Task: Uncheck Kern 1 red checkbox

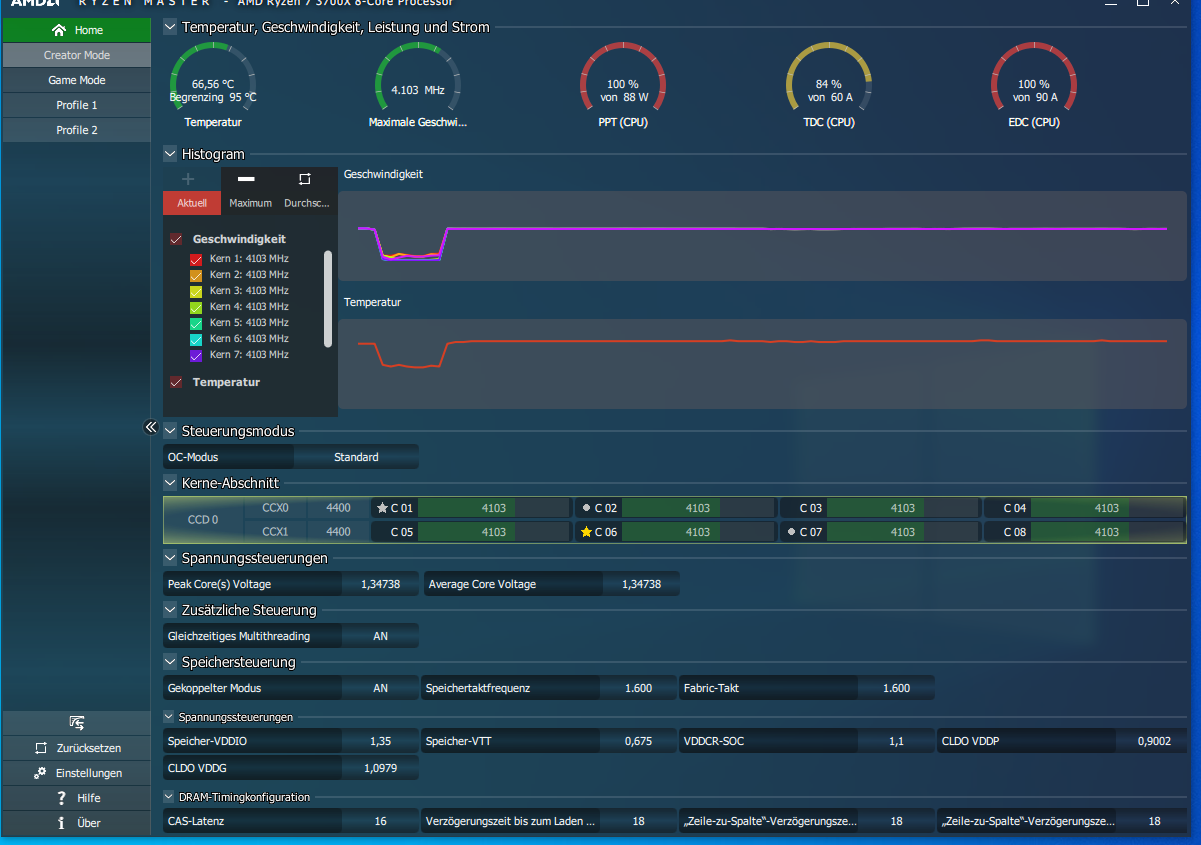Action: tap(196, 259)
